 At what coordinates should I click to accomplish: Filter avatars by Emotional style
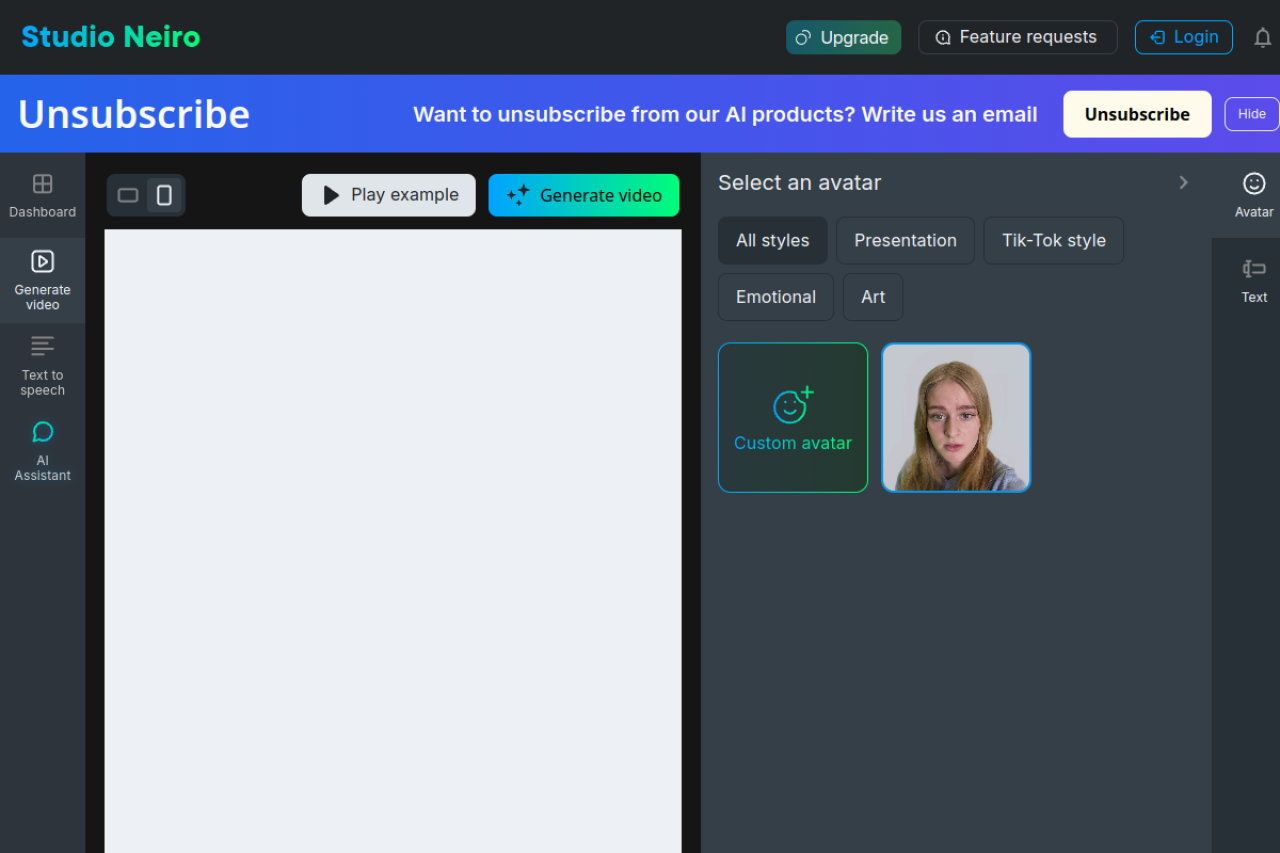tap(776, 297)
